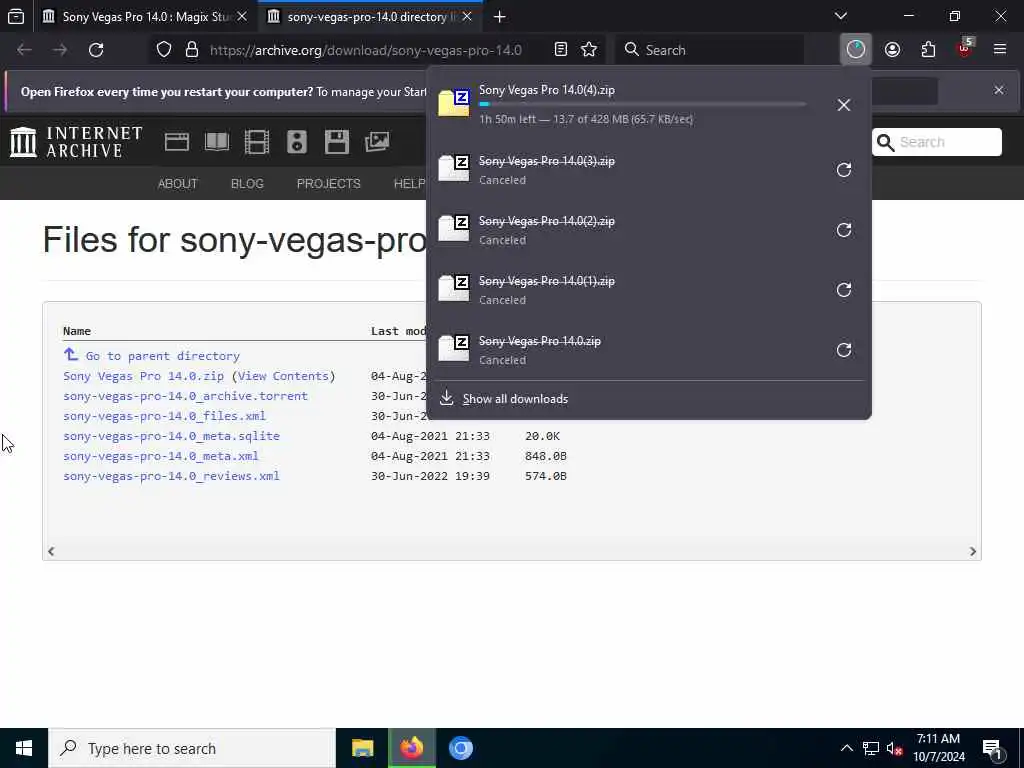Close the downloads panel via toolbar downloads icon
This screenshot has width=1024, height=768.
click(856, 50)
